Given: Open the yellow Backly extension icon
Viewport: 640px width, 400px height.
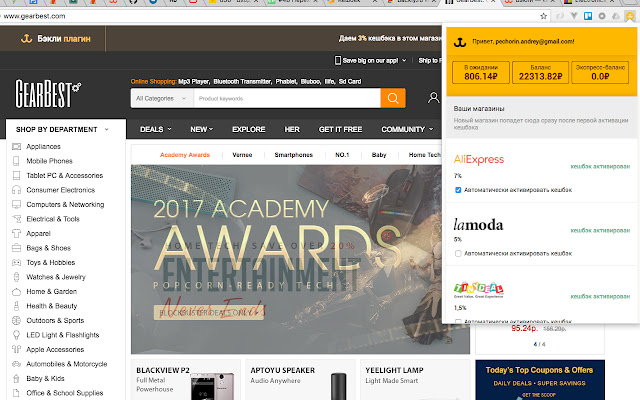Looking at the screenshot, I should pyautogui.click(x=630, y=16).
